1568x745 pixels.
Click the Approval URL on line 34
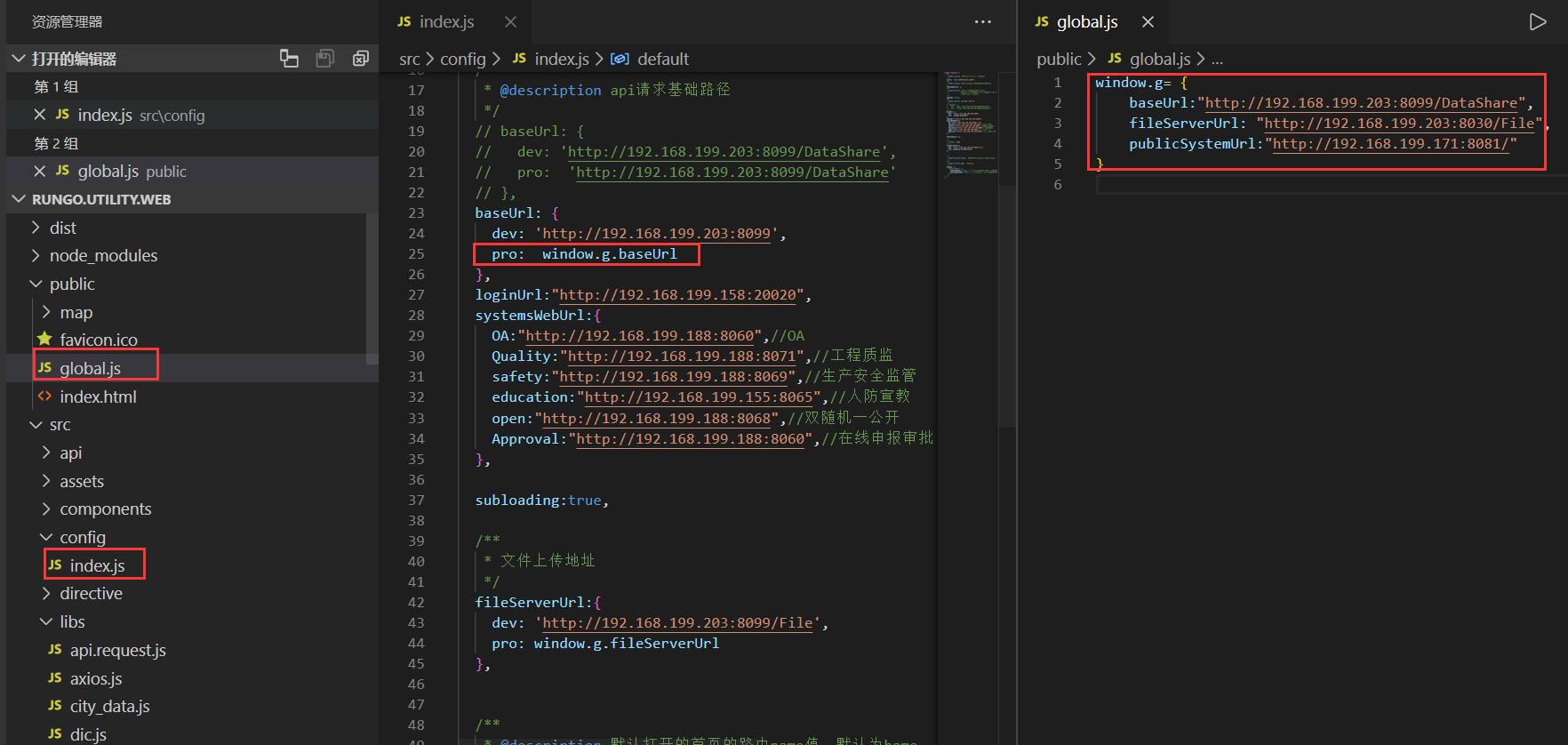click(691, 439)
